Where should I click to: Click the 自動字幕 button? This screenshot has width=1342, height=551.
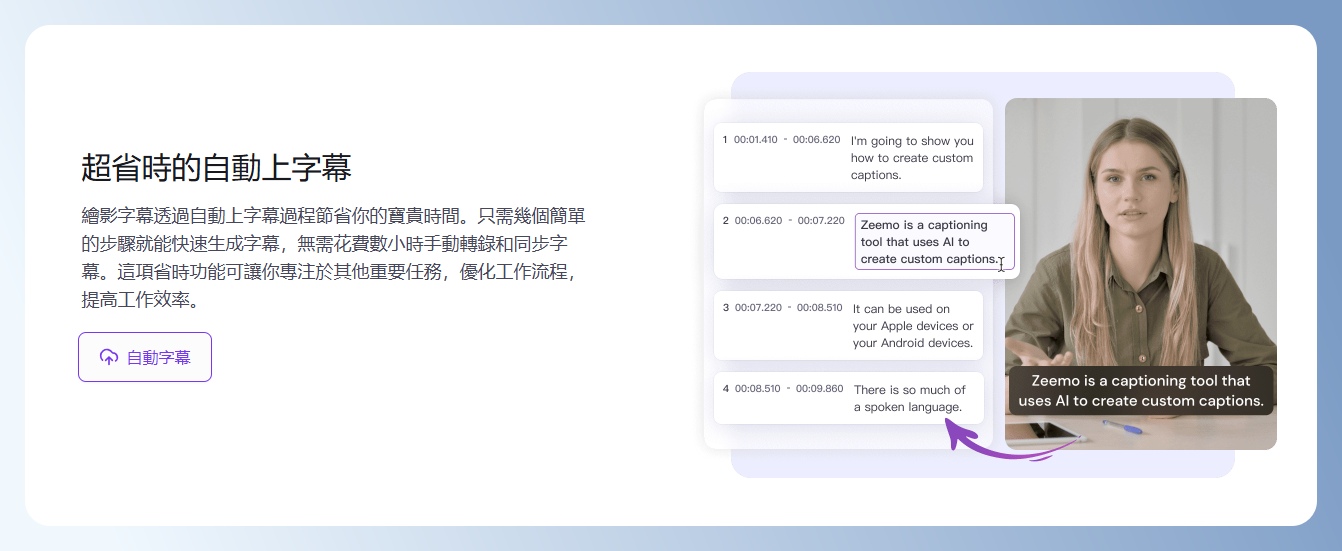pos(145,357)
